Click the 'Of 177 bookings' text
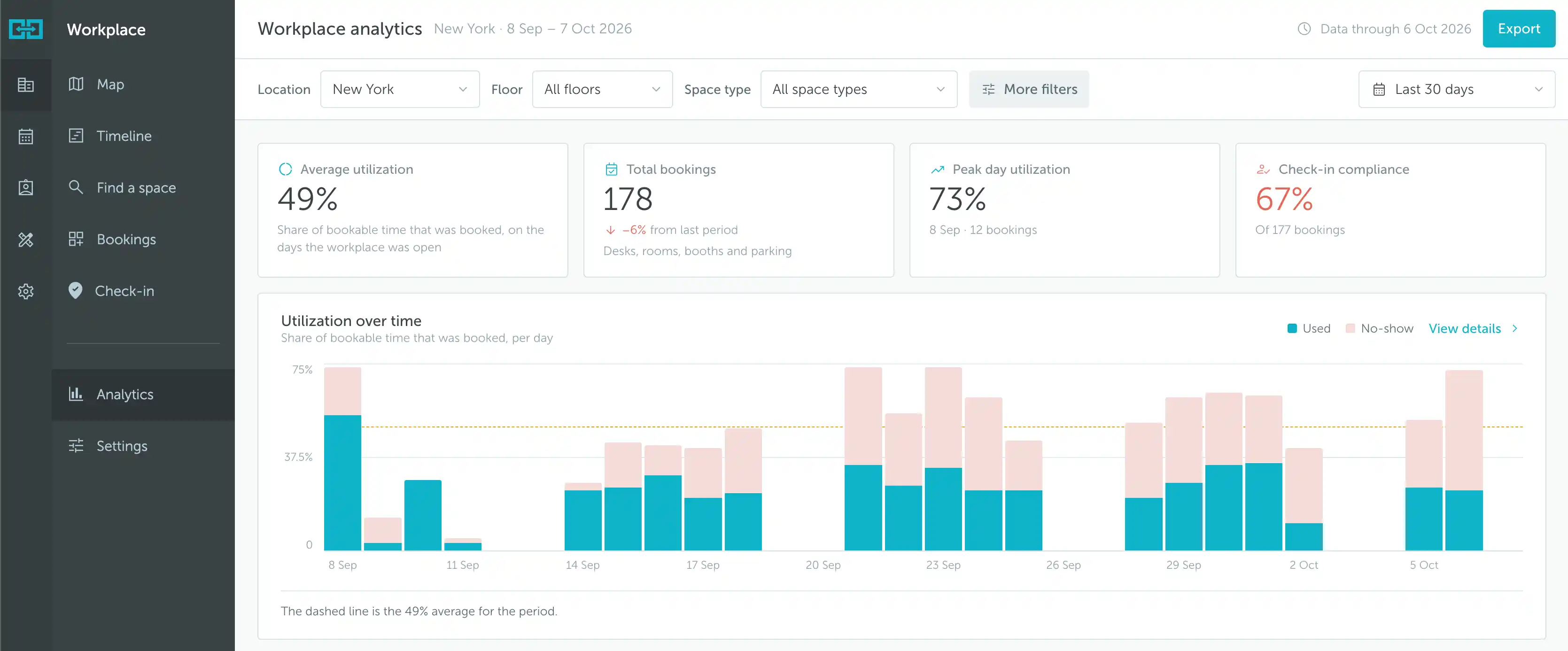Viewport: 1568px width, 651px height. coord(1300,230)
